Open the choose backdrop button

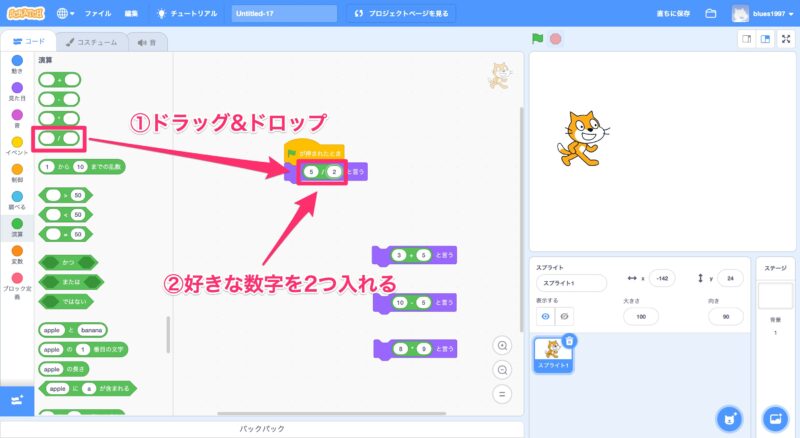(x=774, y=417)
